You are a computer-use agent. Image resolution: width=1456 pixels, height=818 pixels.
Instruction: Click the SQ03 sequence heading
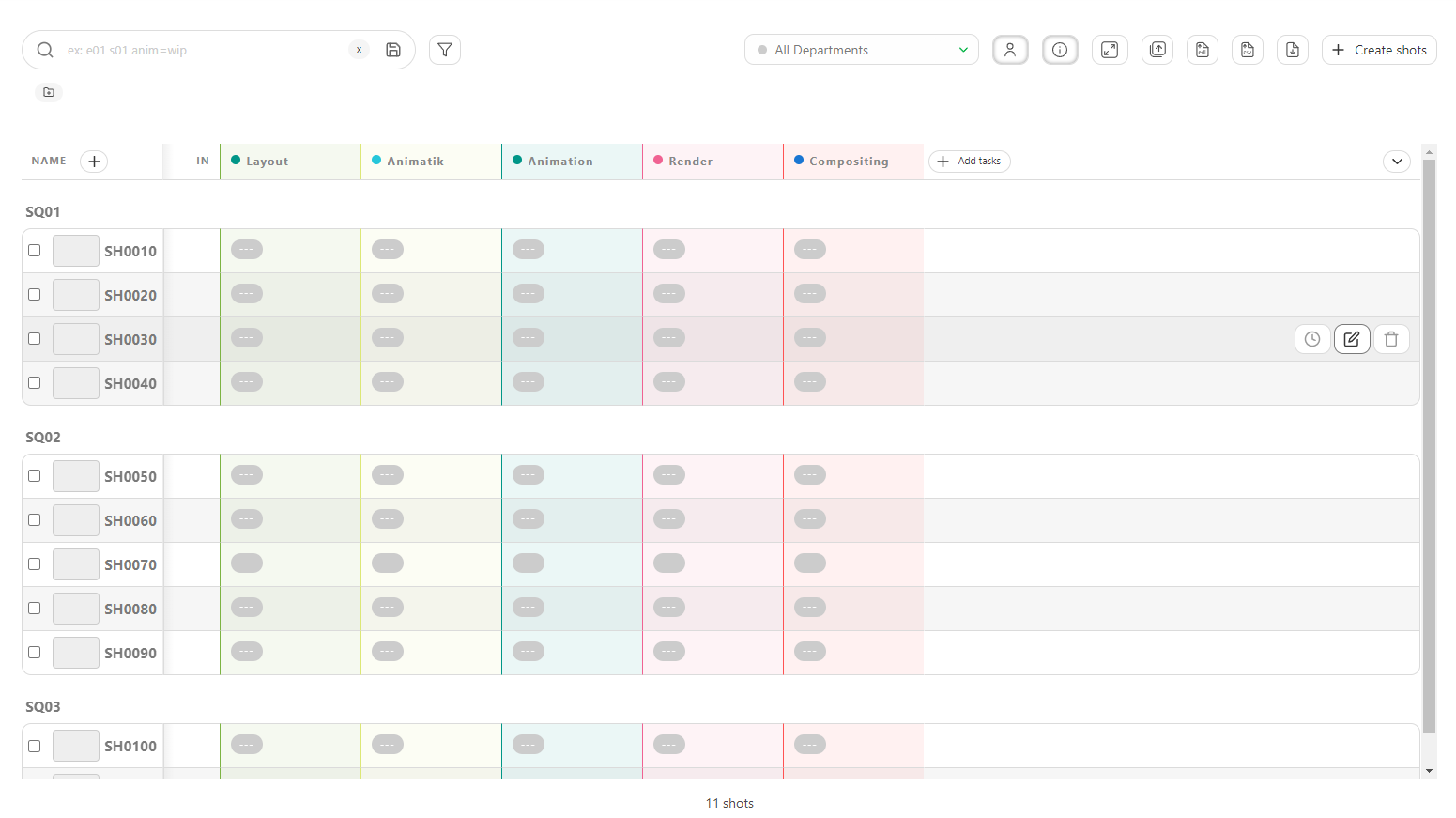pos(43,707)
